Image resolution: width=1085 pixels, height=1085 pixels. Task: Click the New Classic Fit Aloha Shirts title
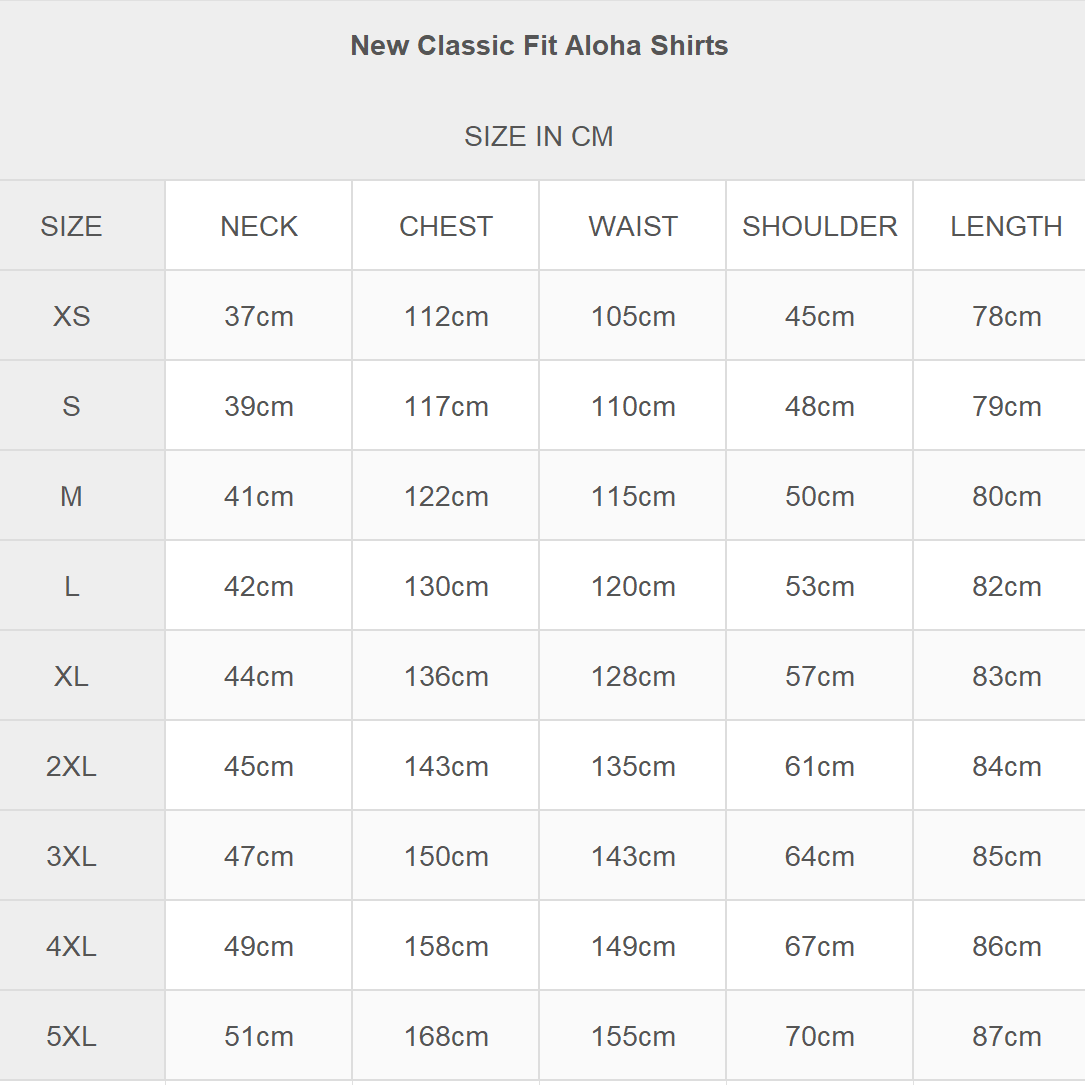tap(539, 46)
